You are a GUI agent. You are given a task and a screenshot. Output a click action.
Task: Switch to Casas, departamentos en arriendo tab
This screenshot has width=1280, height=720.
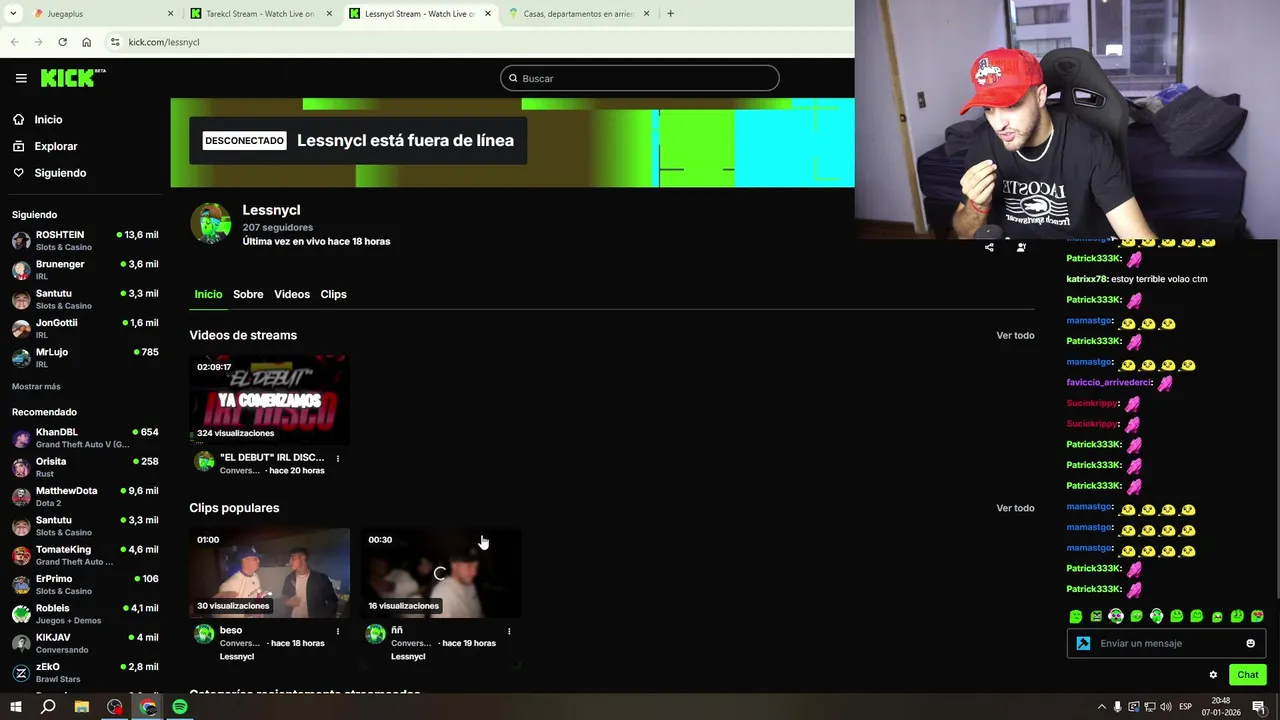point(579,14)
